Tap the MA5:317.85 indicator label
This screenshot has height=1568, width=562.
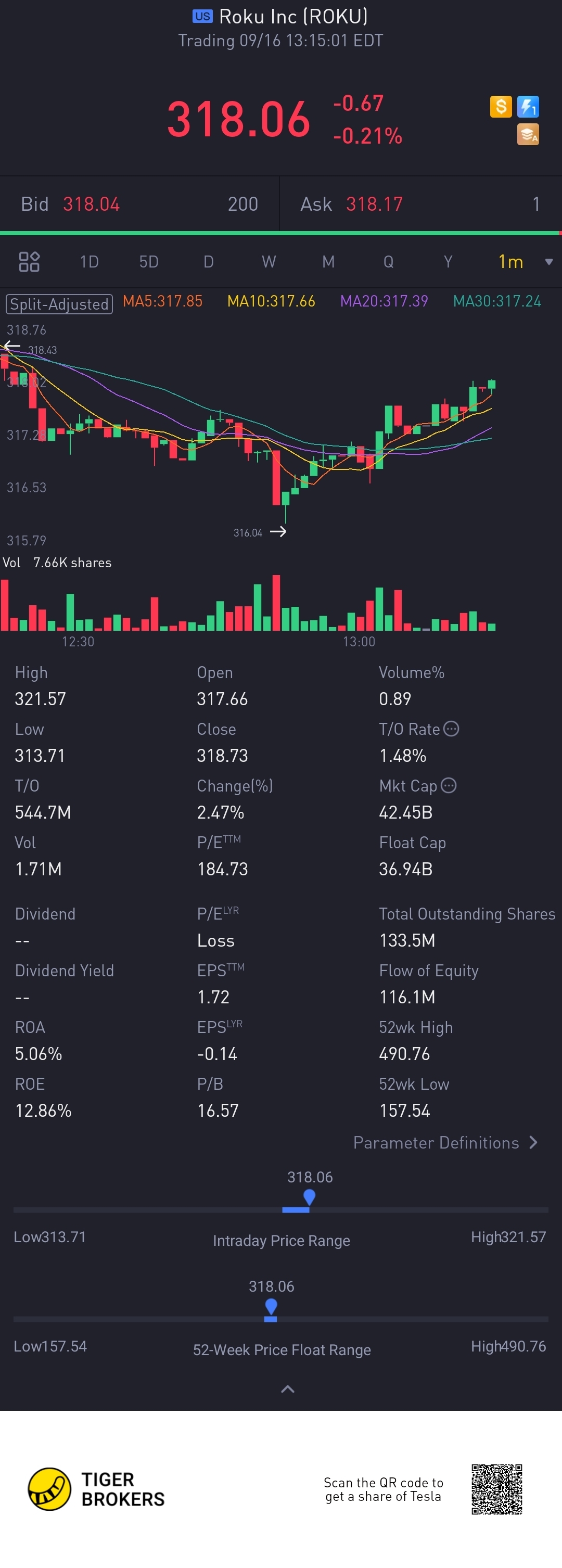pyautogui.click(x=162, y=301)
